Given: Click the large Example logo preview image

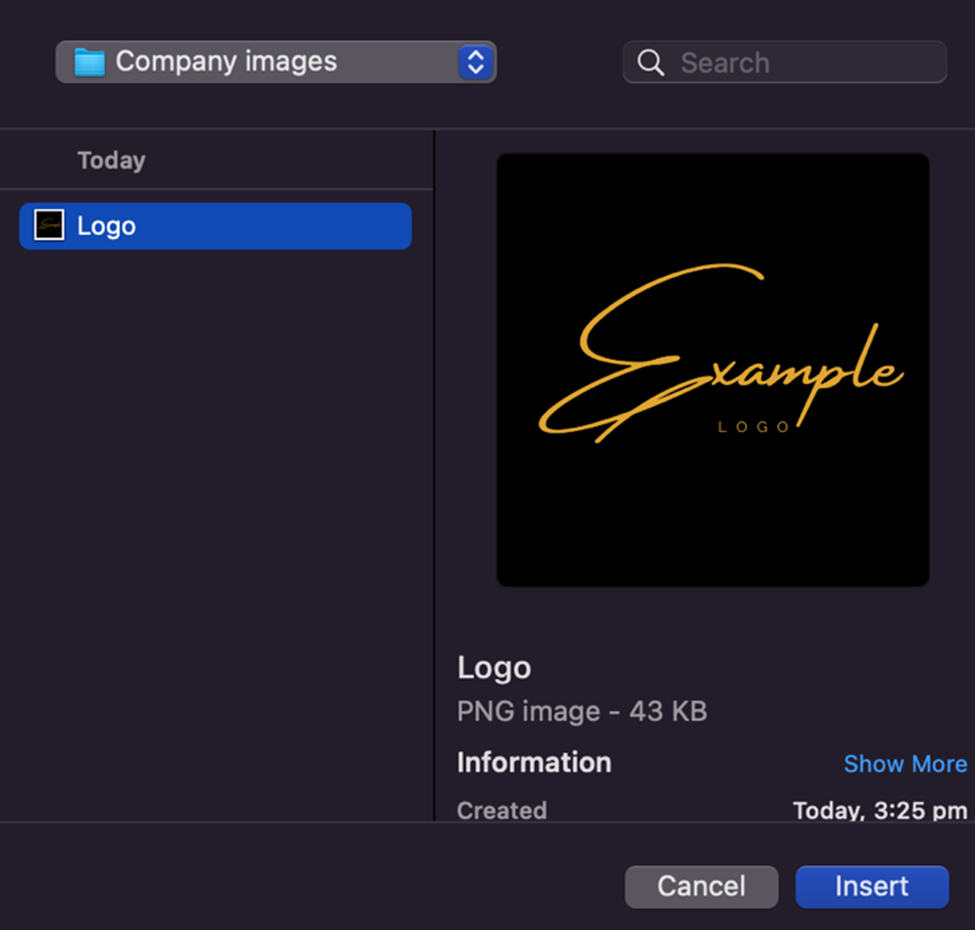Looking at the screenshot, I should [713, 370].
